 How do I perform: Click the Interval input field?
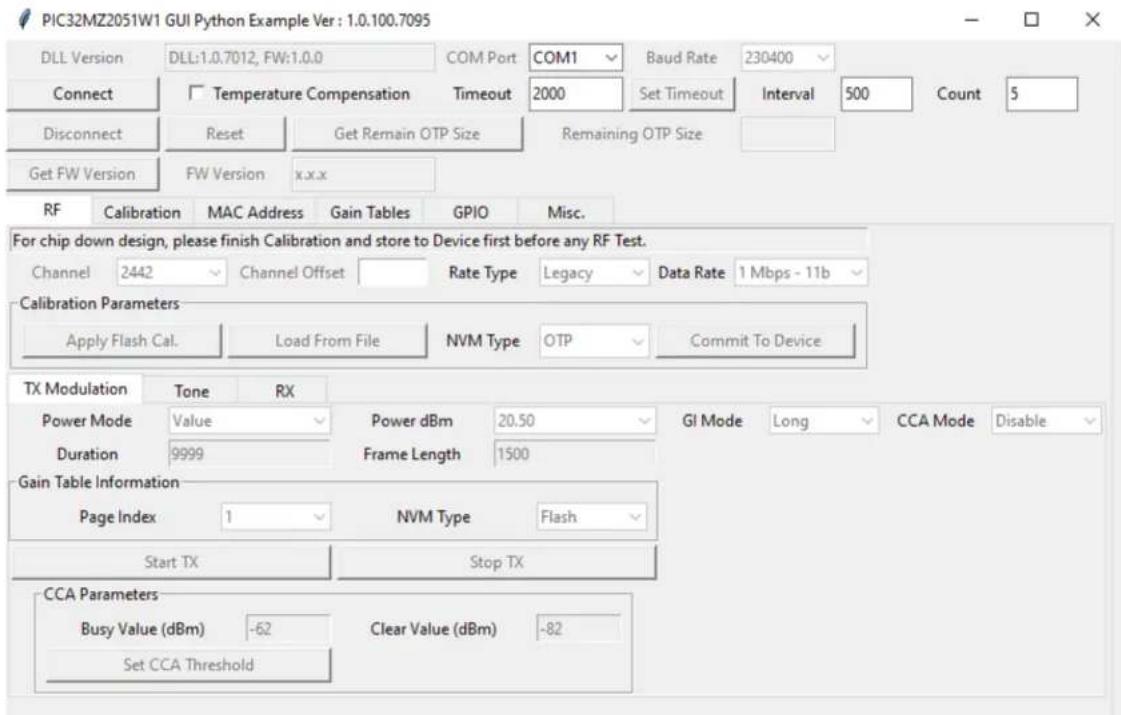click(x=876, y=94)
